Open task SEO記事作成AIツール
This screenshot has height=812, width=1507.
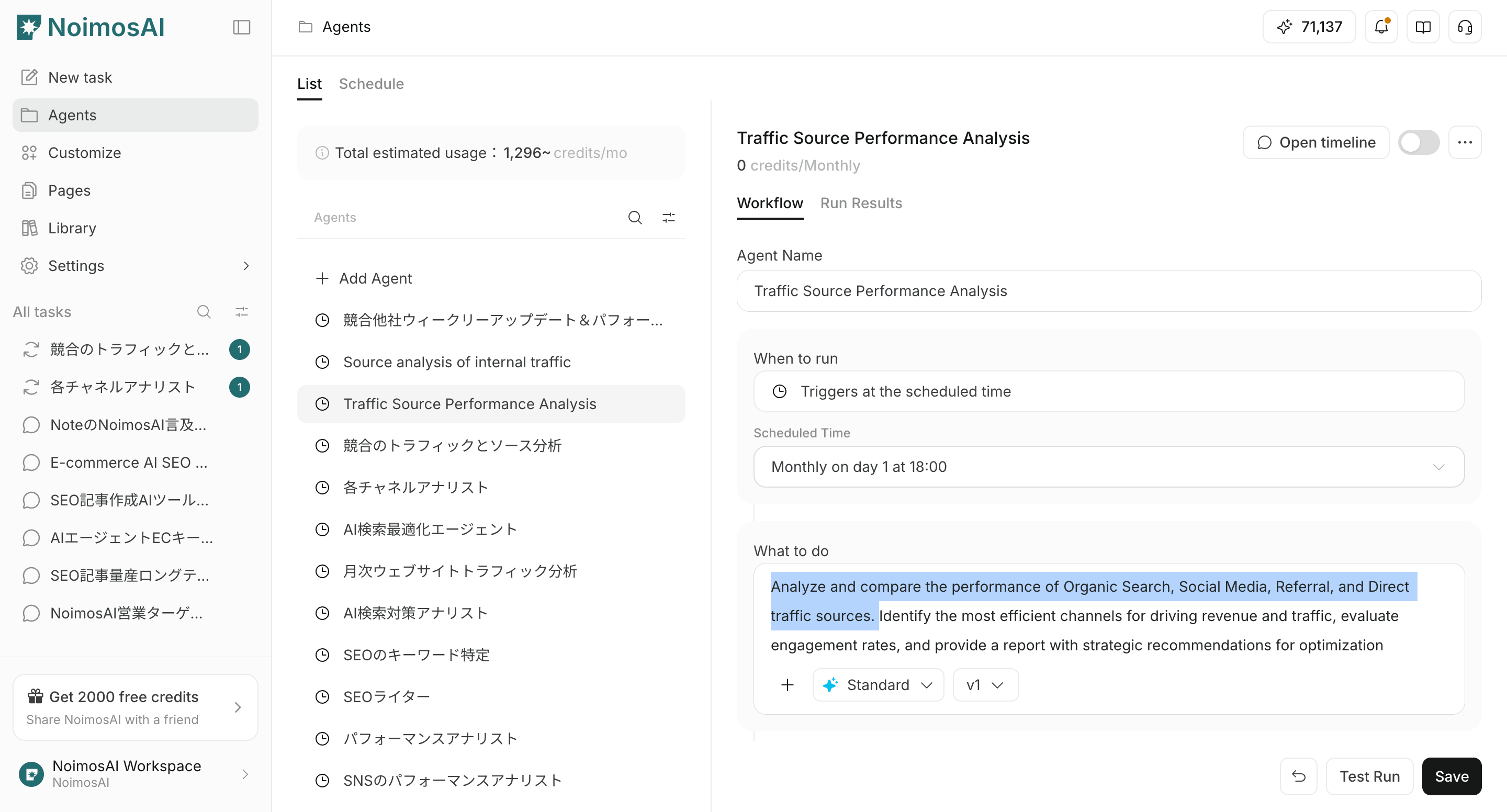point(135,500)
